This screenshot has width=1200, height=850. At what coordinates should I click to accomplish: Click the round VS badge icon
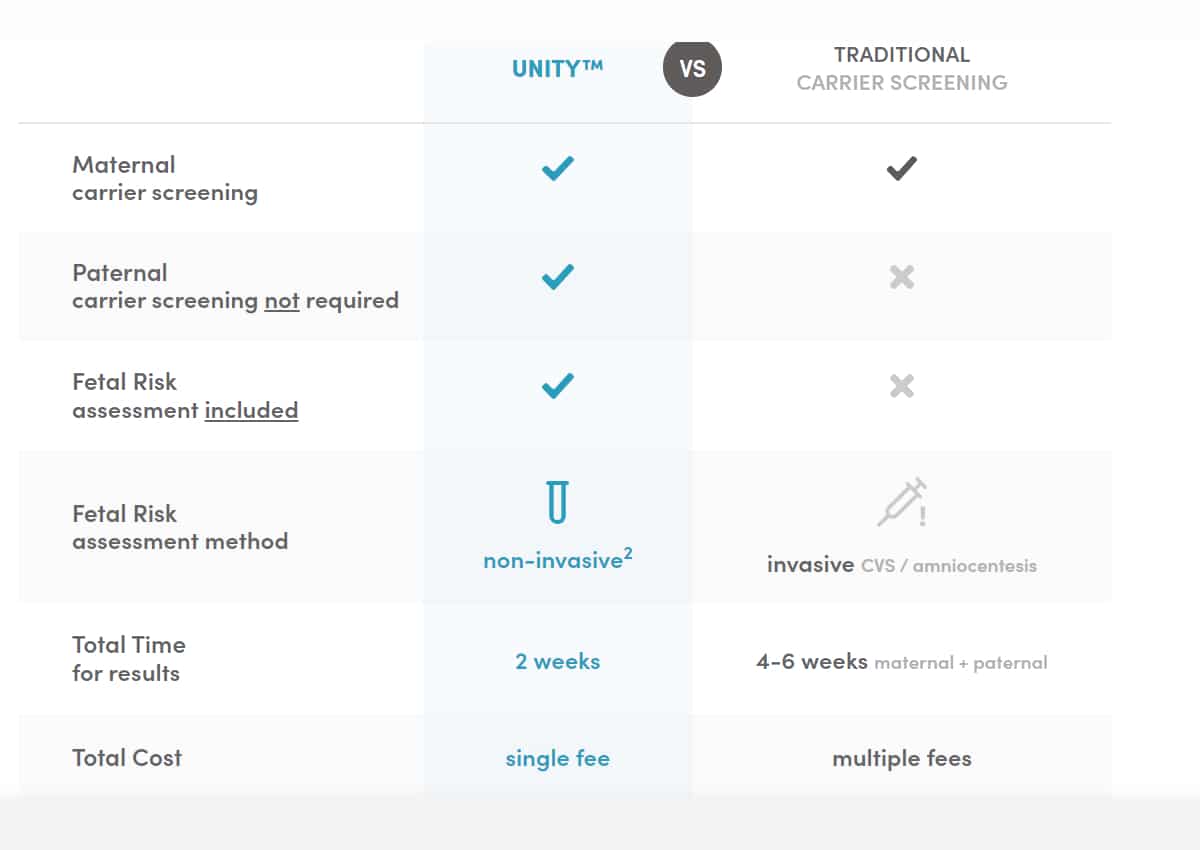coord(692,69)
